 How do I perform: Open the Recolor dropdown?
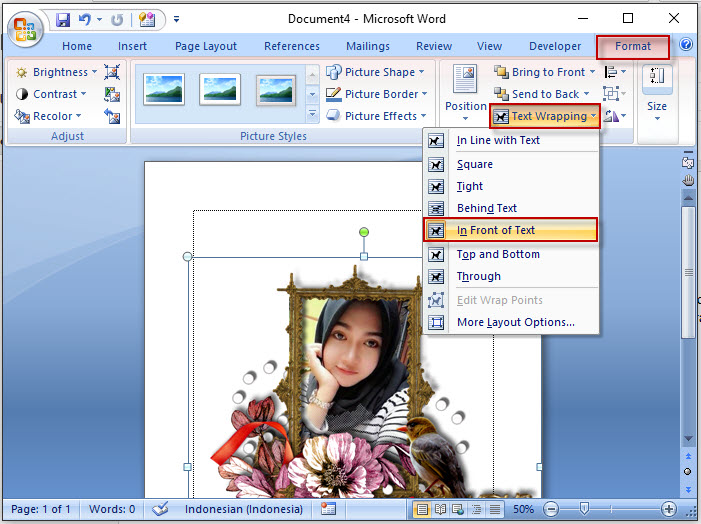(48, 116)
